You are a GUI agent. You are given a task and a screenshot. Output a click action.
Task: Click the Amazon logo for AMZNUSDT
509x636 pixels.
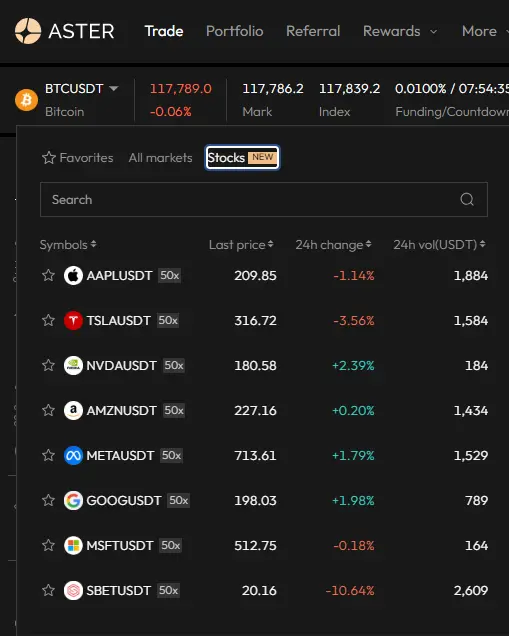73,410
